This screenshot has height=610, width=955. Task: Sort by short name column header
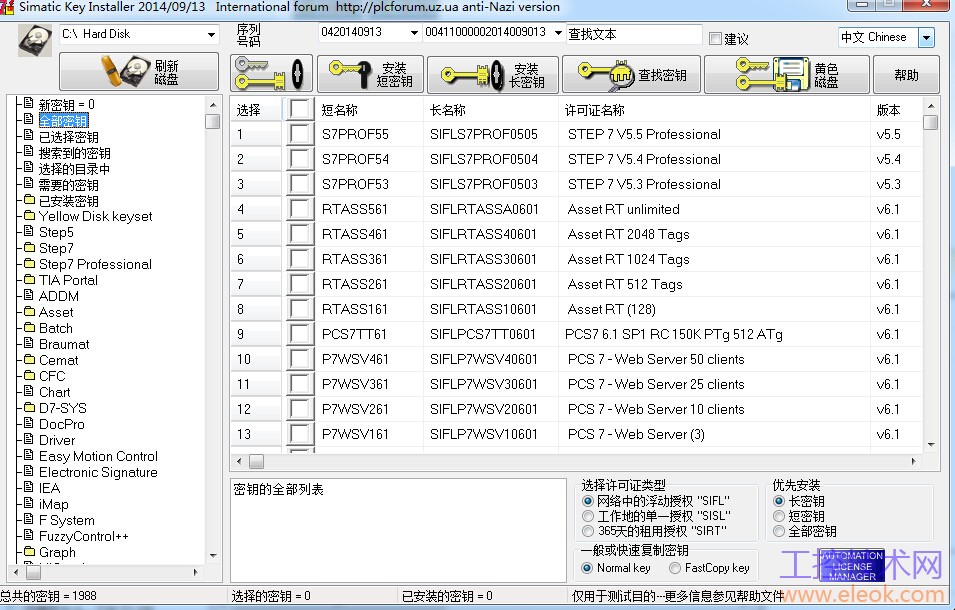369,110
